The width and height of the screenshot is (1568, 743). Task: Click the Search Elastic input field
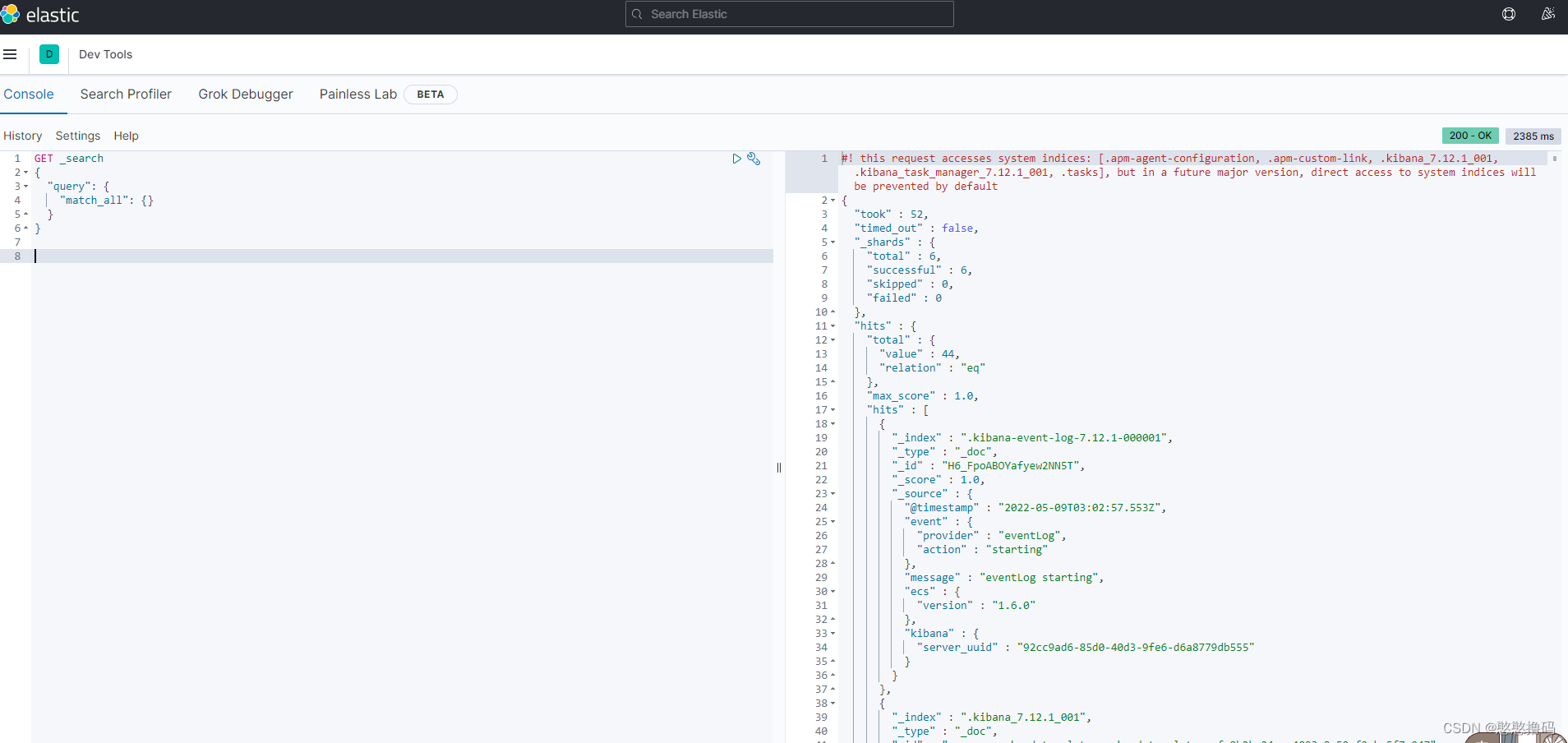point(790,14)
